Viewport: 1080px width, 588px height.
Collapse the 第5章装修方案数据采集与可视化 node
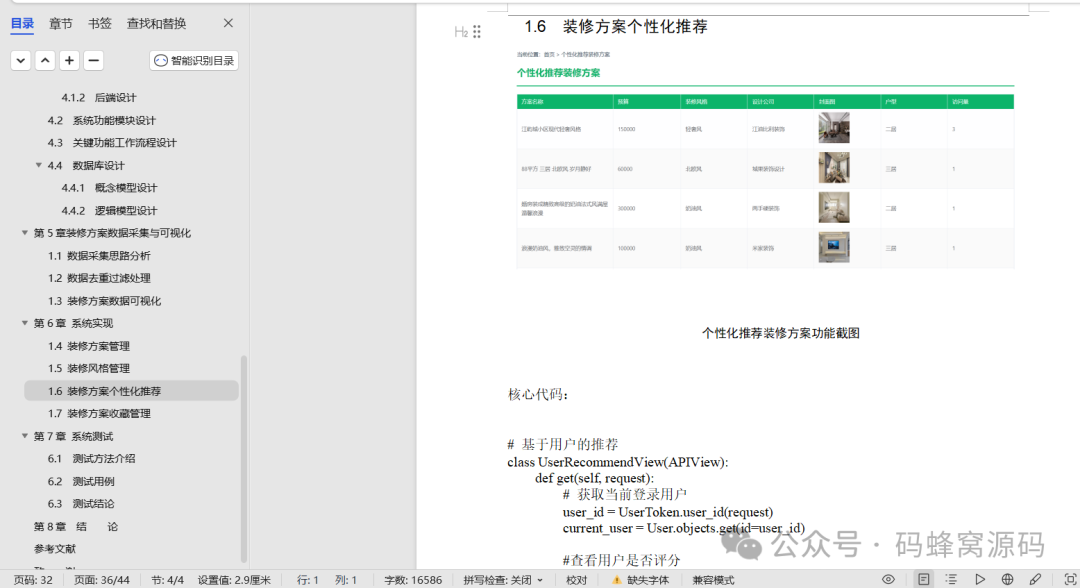[25, 233]
